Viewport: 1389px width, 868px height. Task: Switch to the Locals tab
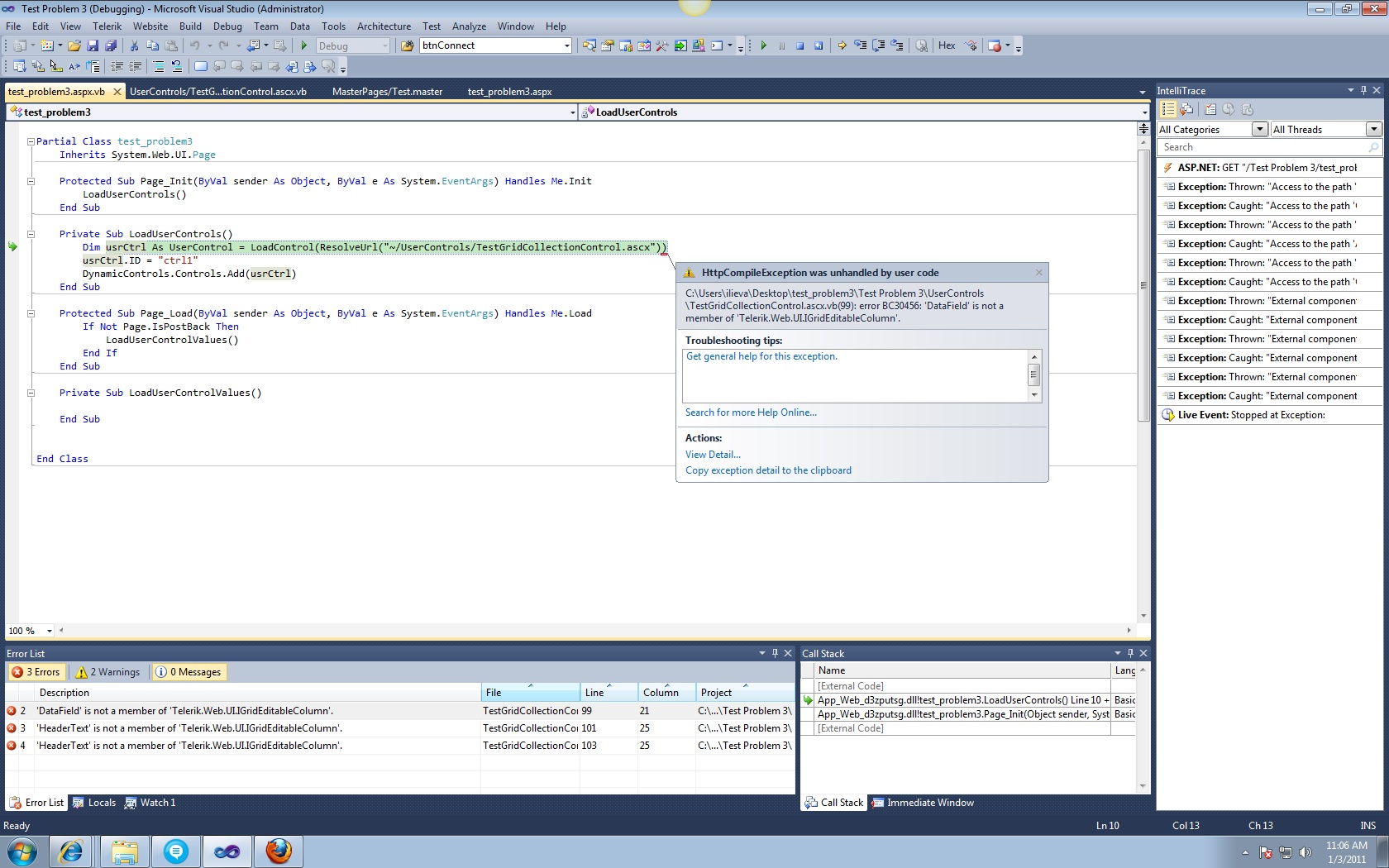point(94,803)
